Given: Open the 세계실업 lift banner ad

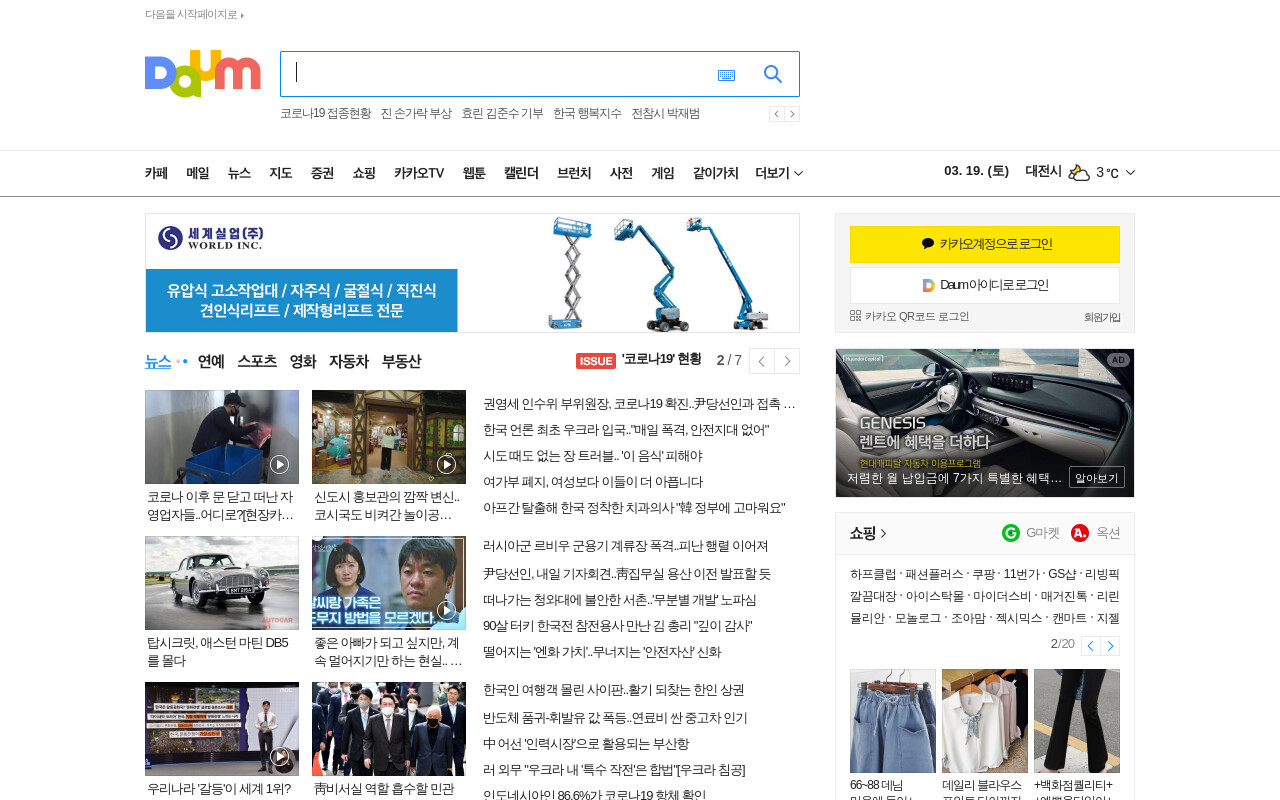Looking at the screenshot, I should (472, 273).
